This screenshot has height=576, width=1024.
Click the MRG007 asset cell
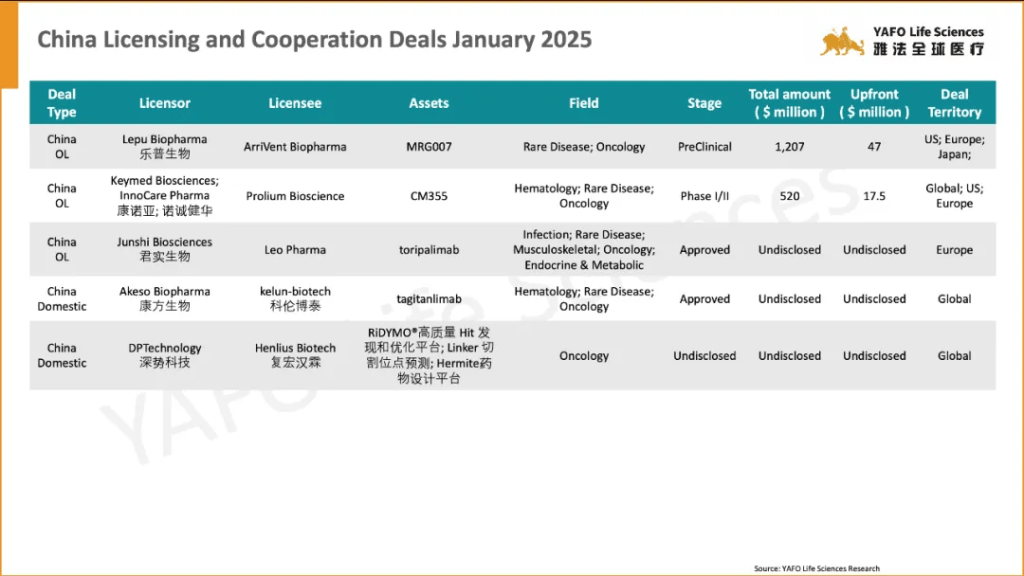429,147
